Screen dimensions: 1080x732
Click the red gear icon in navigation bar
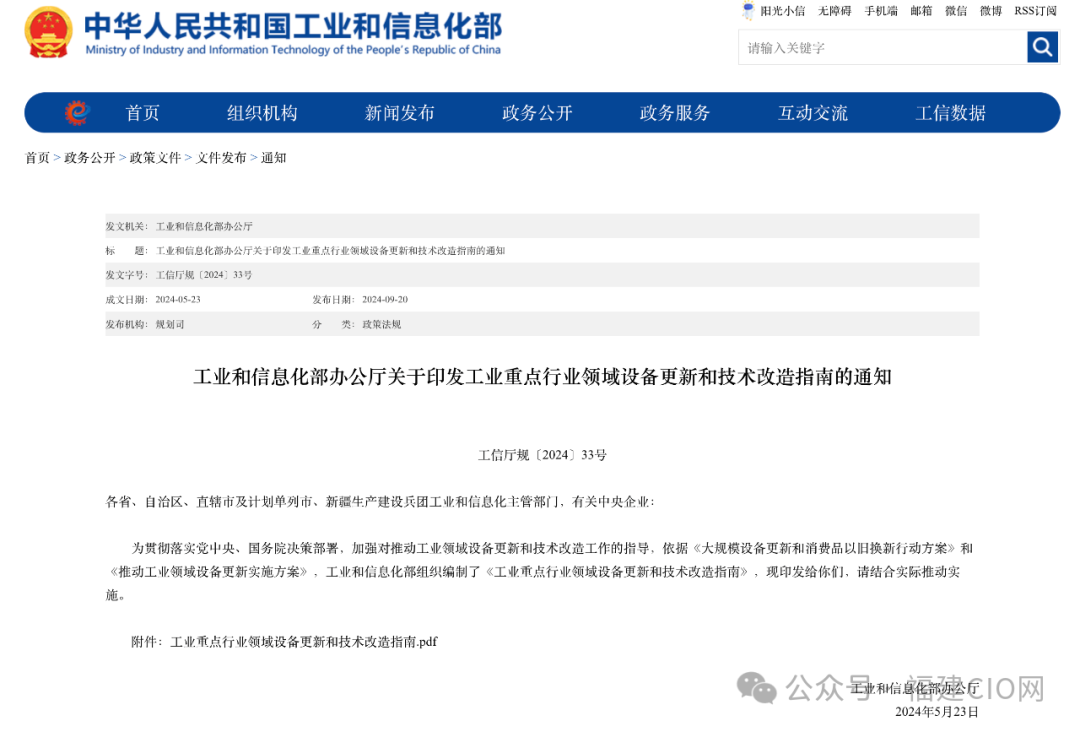coord(77,113)
